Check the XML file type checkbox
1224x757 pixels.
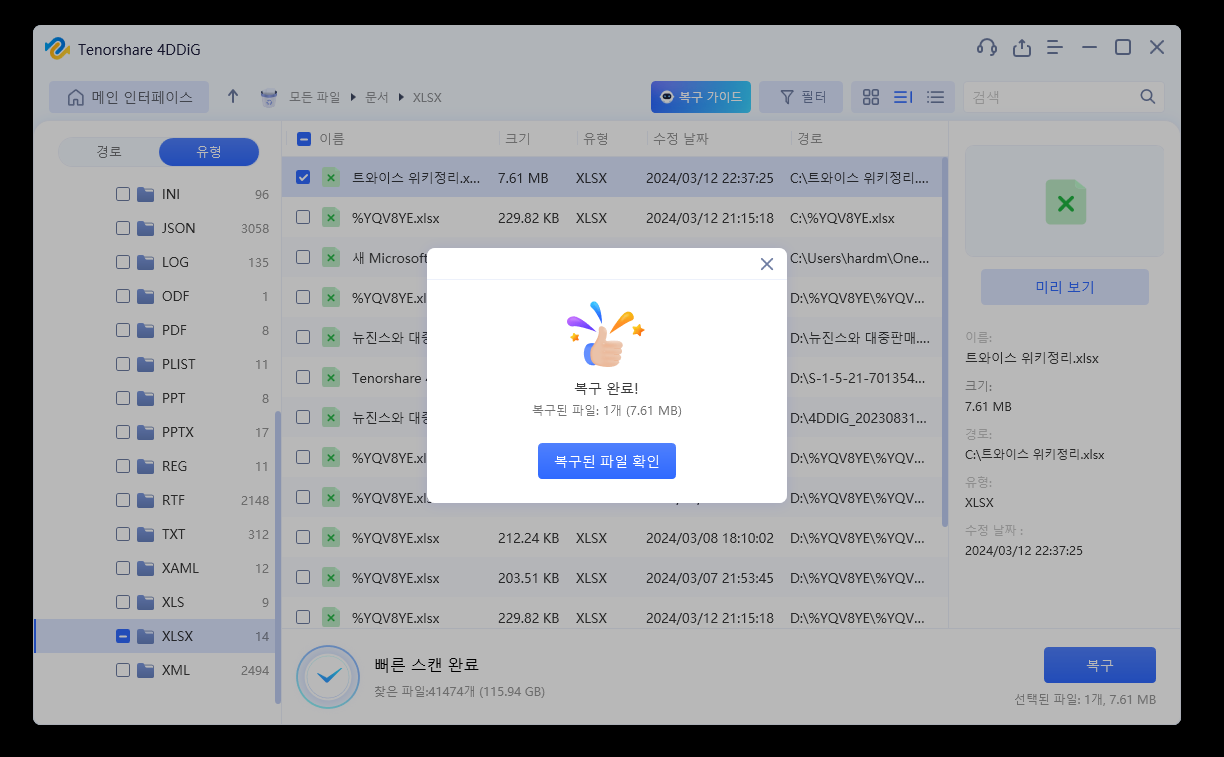[123, 670]
